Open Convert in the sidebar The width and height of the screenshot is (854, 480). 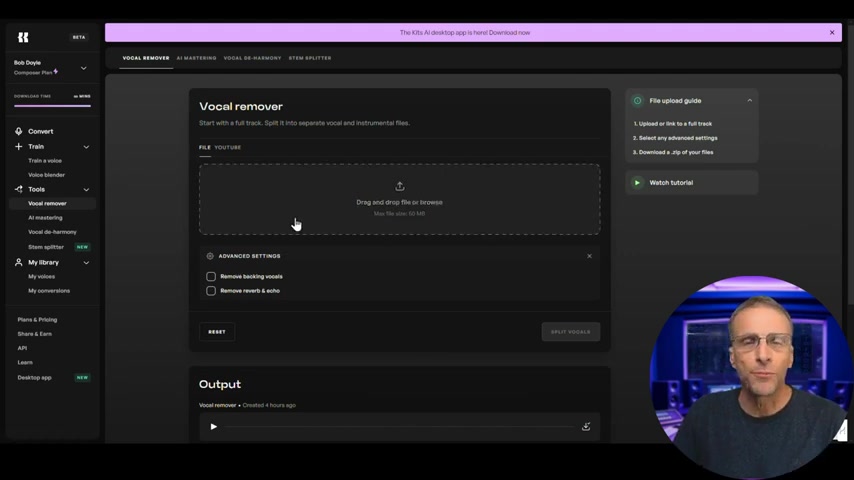41,131
